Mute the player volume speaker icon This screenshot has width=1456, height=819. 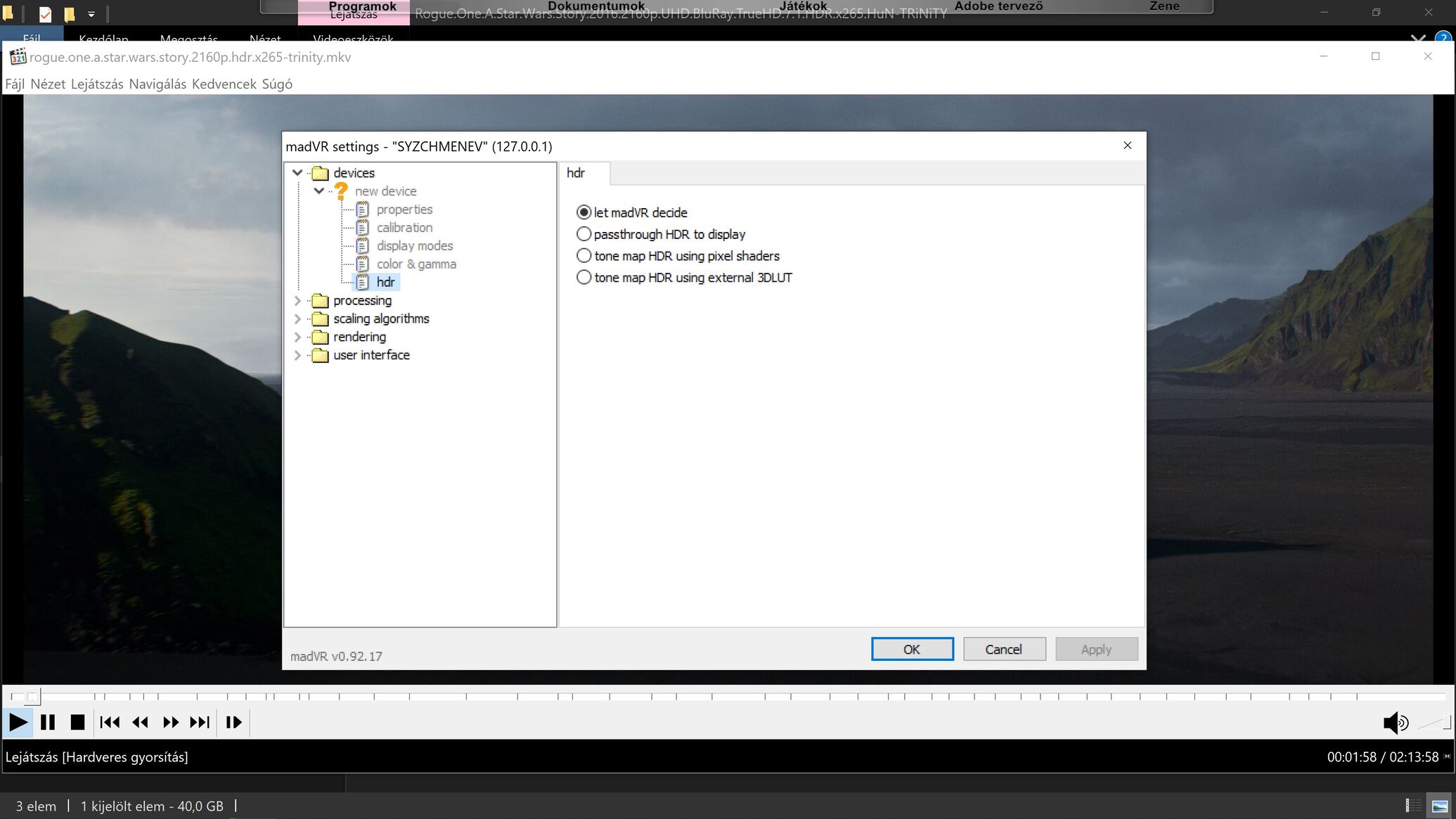click(x=1395, y=723)
